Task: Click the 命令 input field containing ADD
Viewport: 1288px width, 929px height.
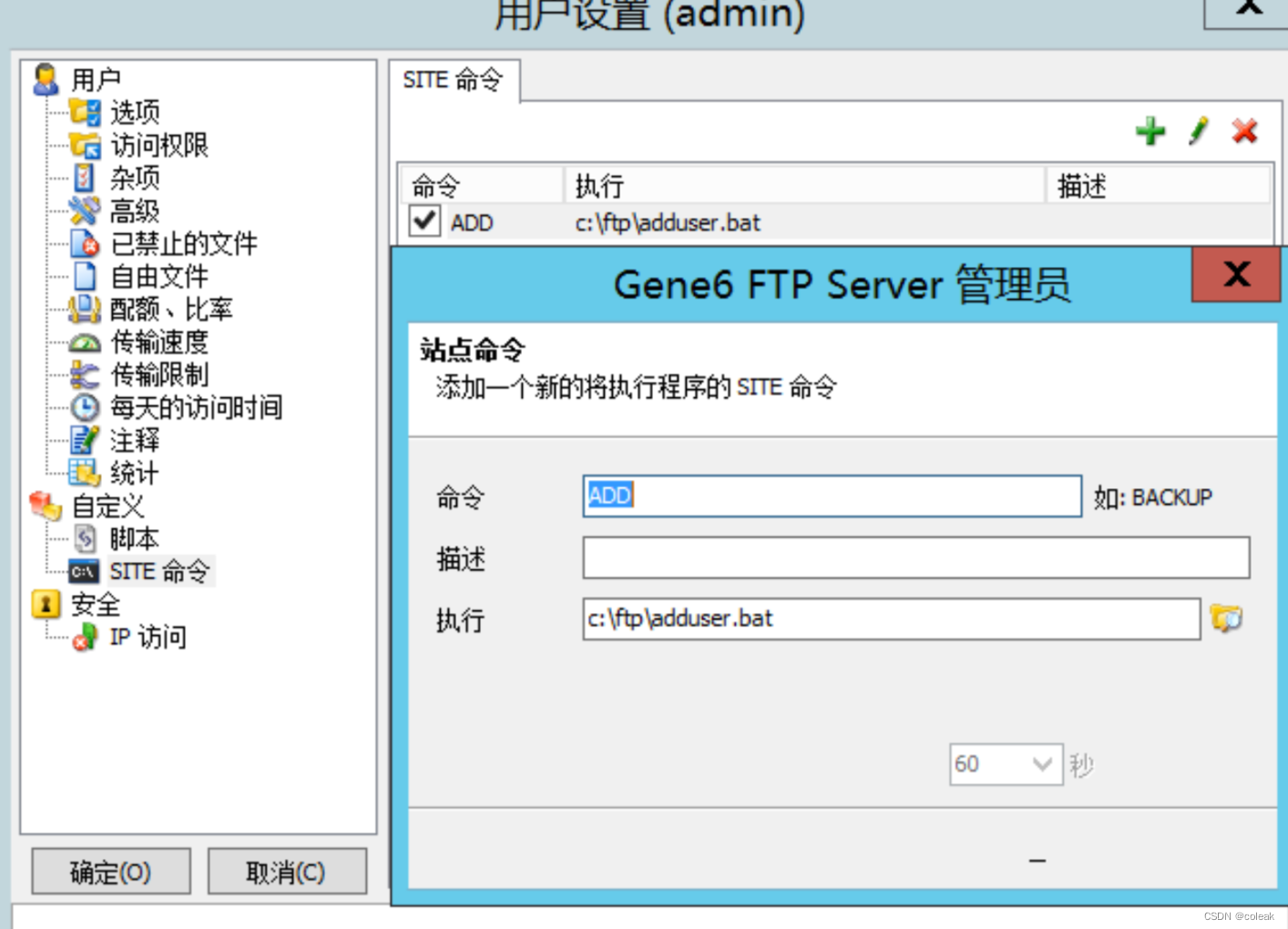Action: tap(832, 495)
